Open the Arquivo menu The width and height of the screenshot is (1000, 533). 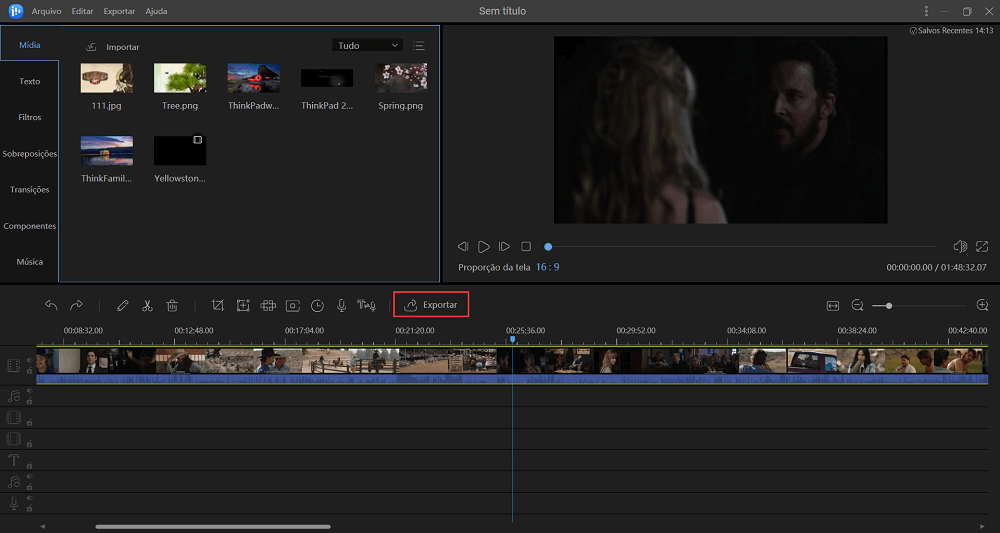pyautogui.click(x=45, y=11)
